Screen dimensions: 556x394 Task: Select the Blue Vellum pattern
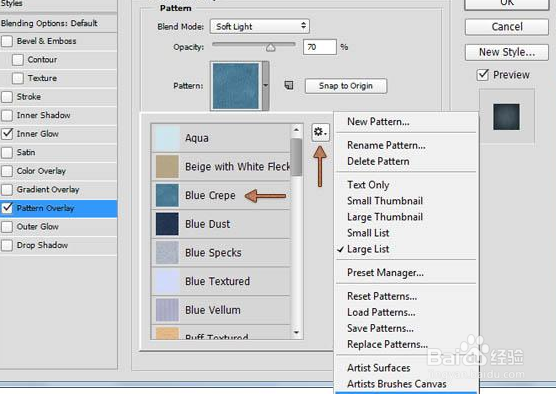click(222, 310)
